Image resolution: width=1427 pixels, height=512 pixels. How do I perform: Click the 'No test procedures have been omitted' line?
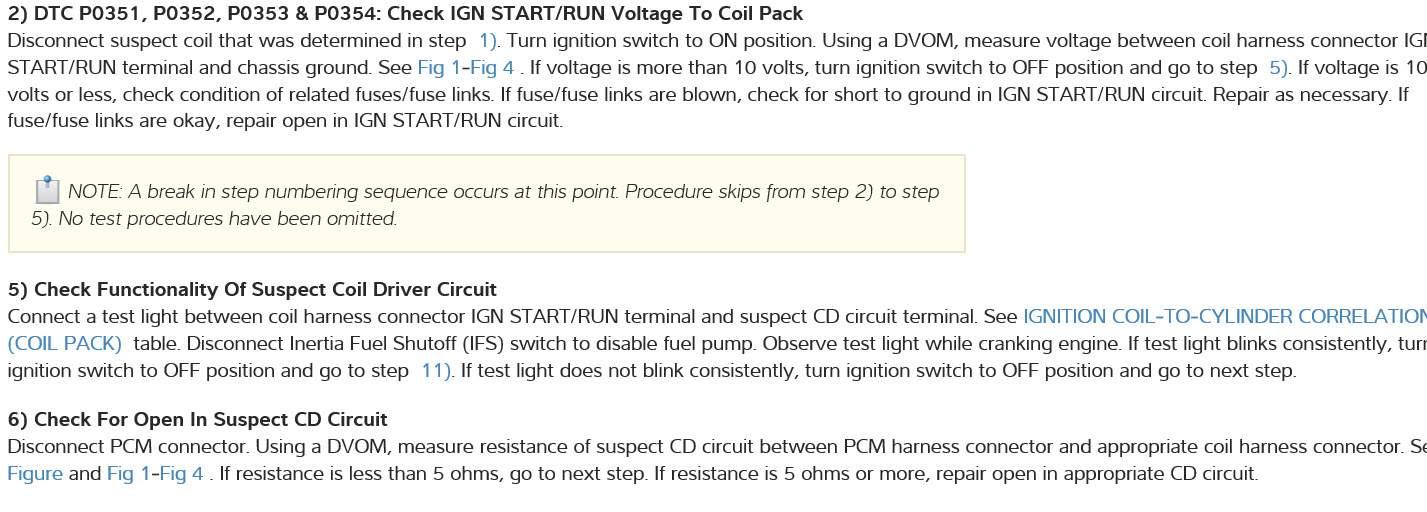click(x=228, y=219)
